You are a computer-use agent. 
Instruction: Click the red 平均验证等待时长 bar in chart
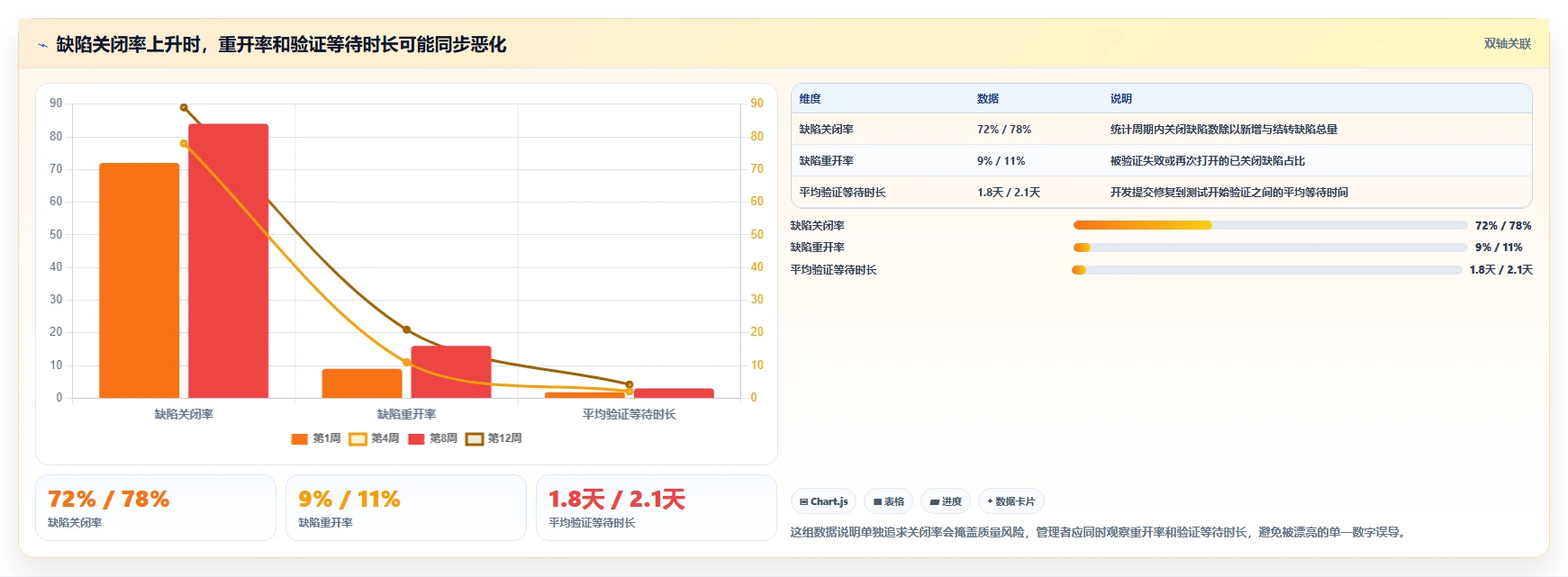point(674,393)
